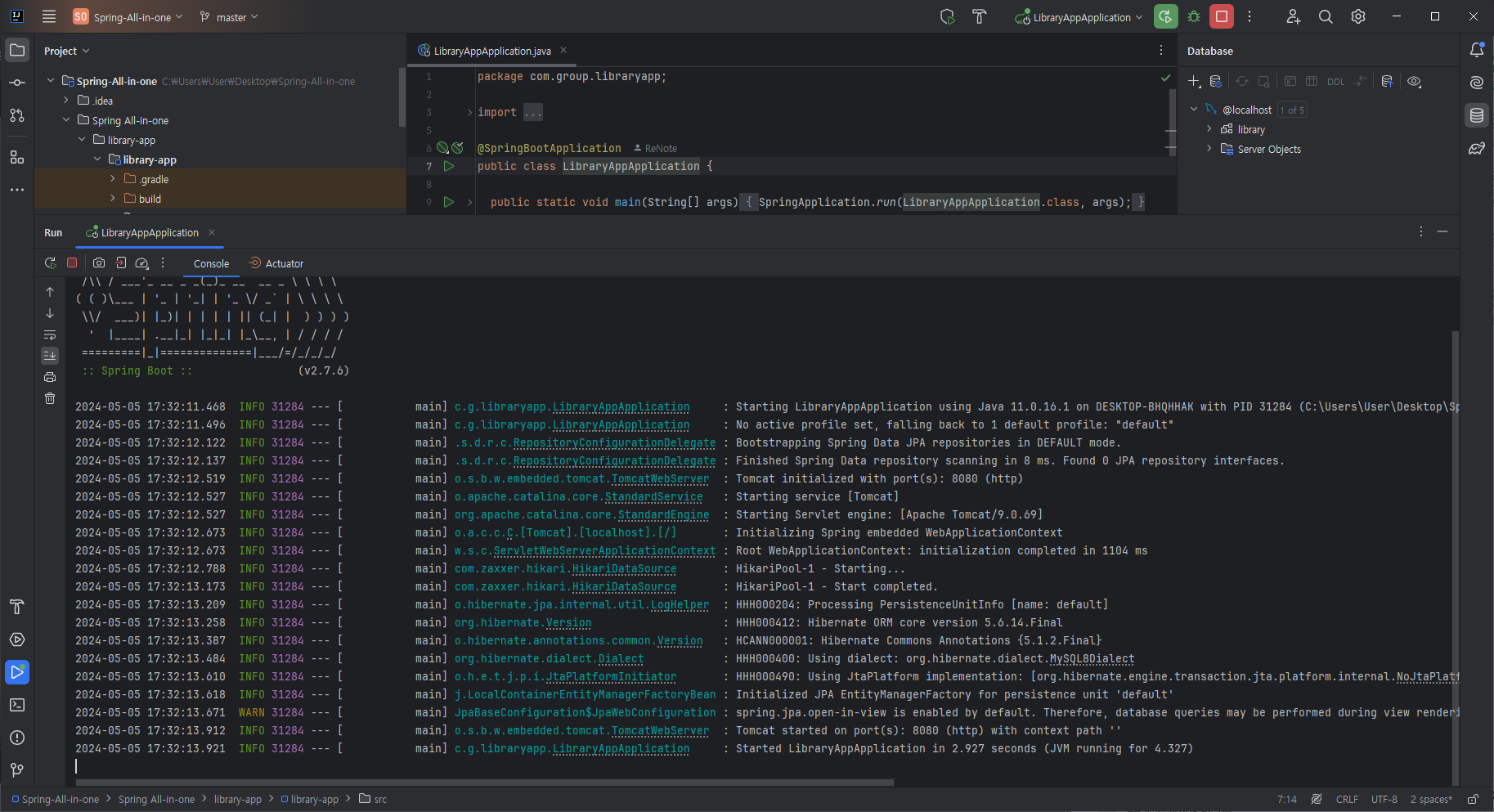Open the Services tool window
The width and height of the screenshot is (1494, 812).
point(17,639)
